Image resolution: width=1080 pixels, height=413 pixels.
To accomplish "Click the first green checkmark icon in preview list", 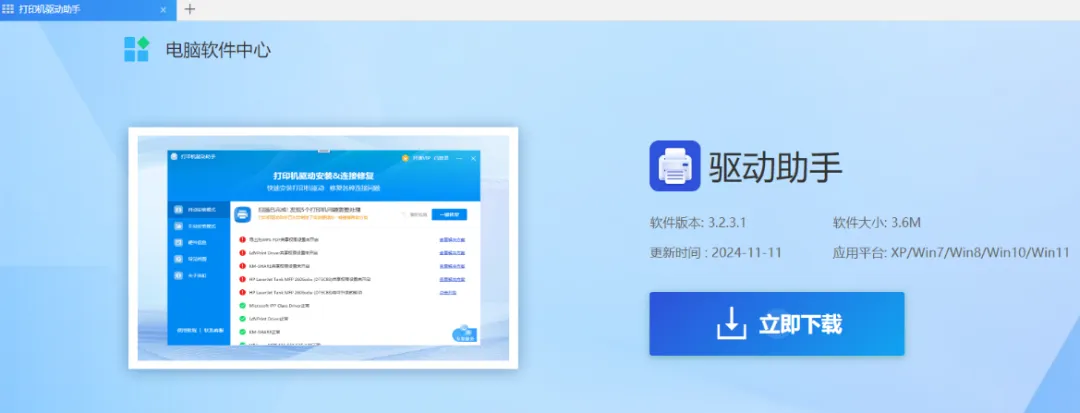I will tap(242, 305).
